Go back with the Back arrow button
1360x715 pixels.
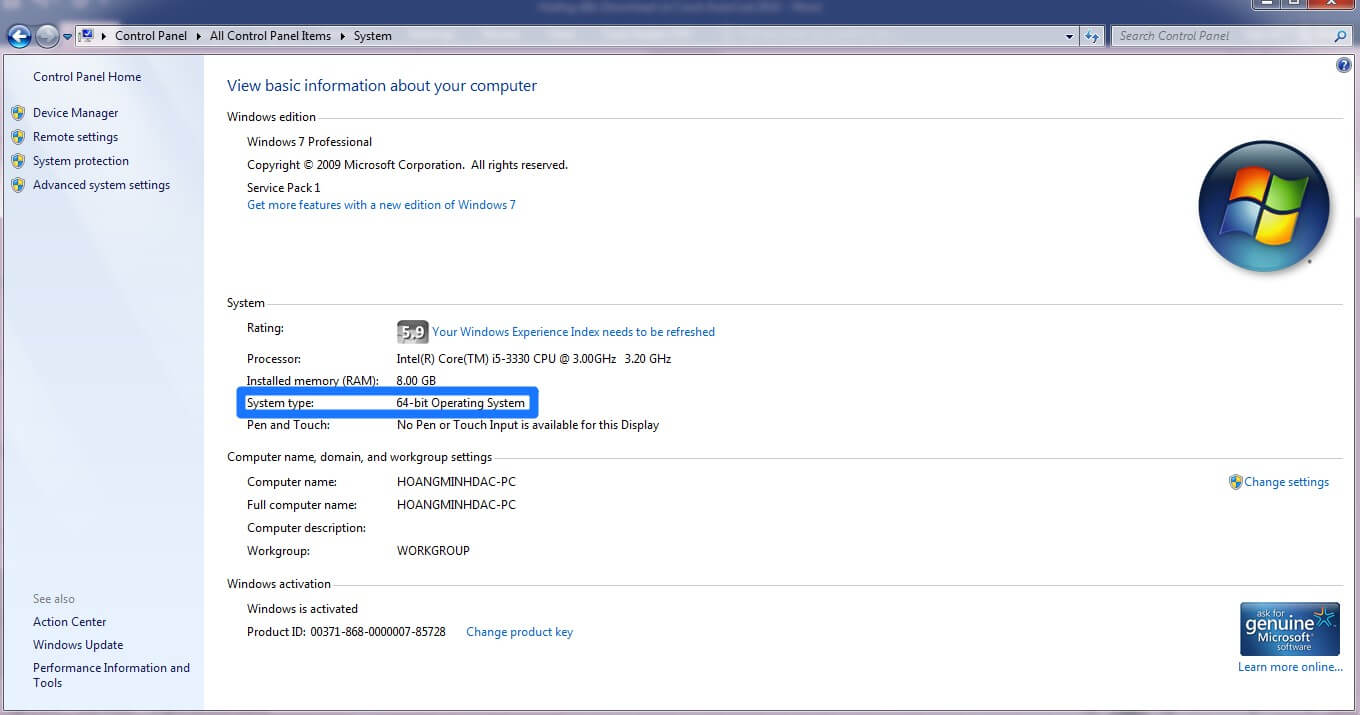[x=18, y=37]
